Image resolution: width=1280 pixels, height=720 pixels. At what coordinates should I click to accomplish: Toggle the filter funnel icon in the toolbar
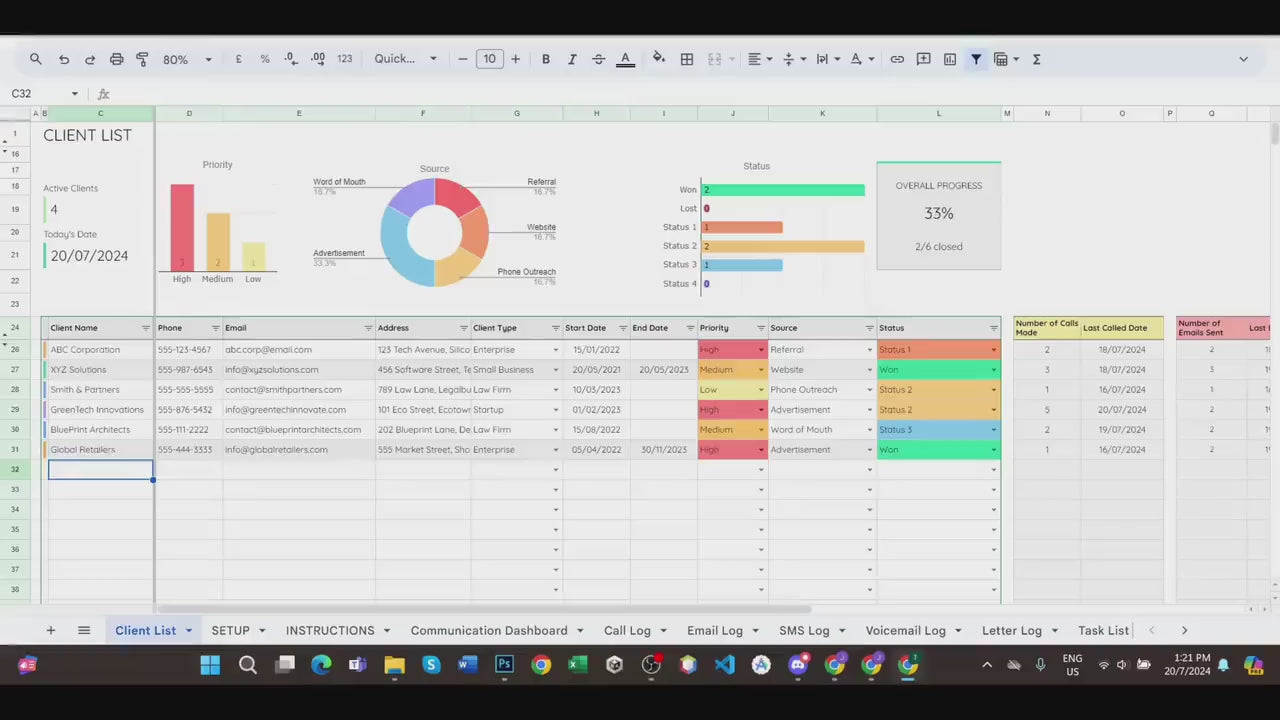point(976,59)
